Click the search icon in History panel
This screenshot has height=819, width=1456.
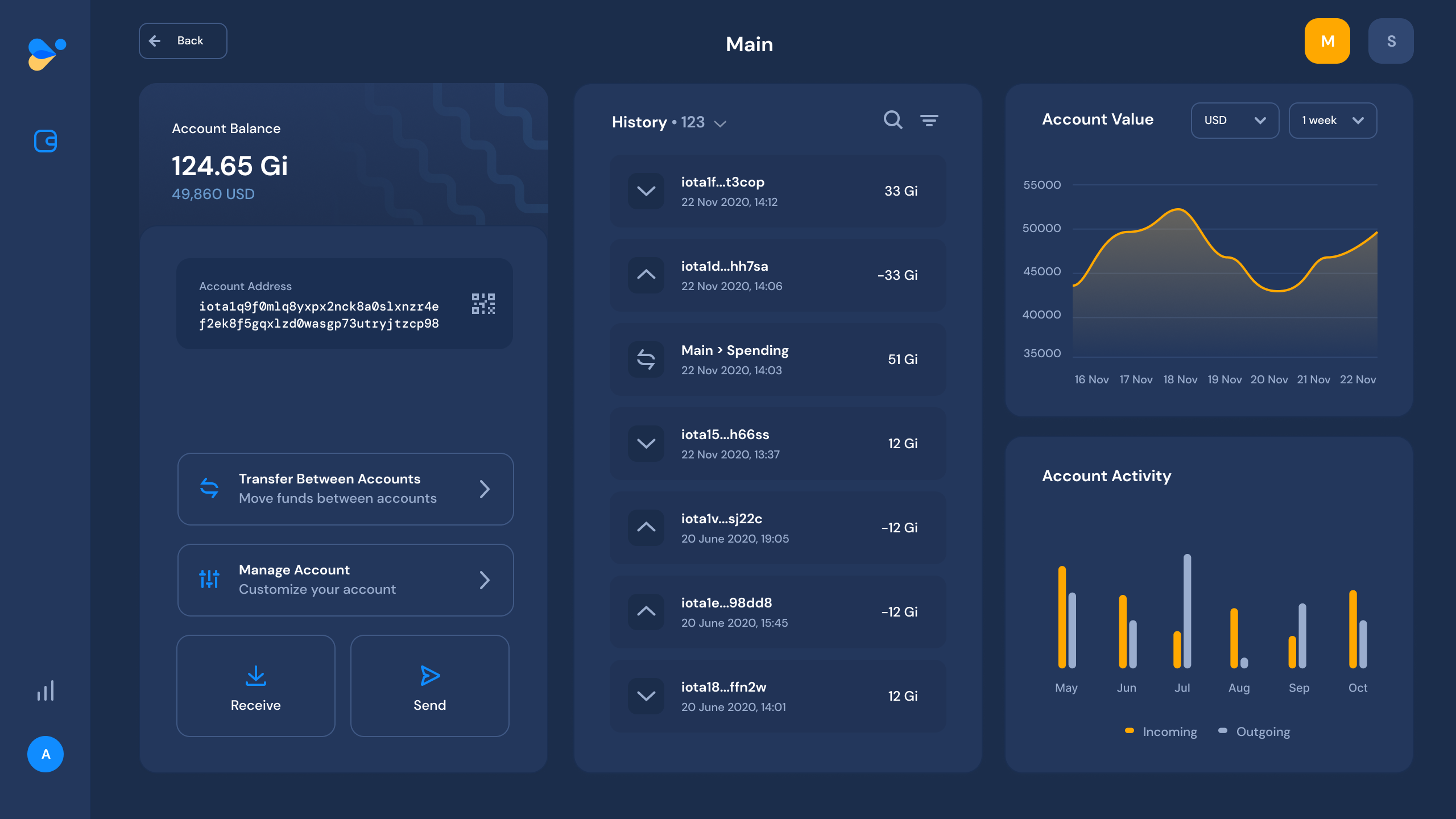click(893, 120)
